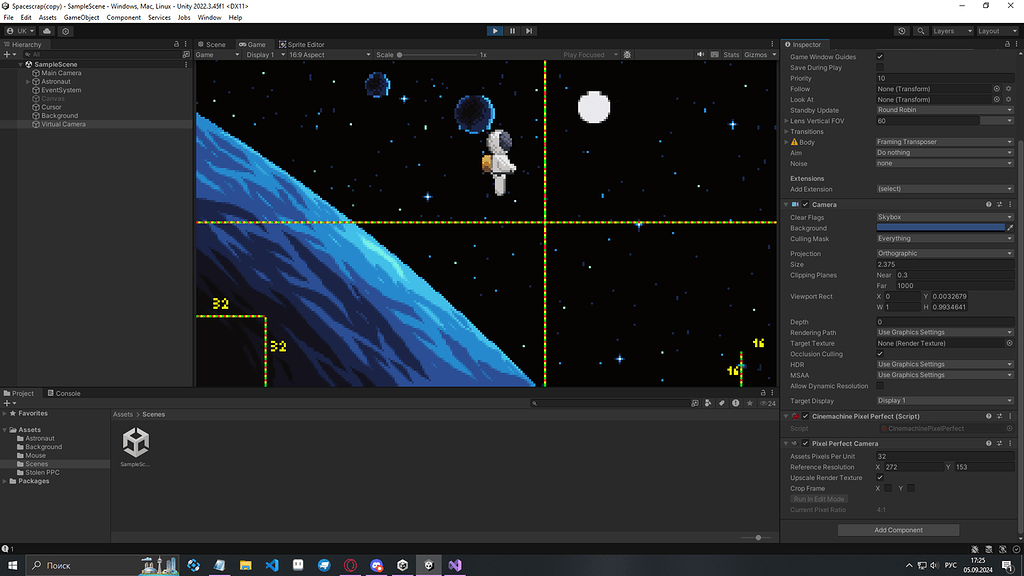1024x576 pixels.
Task: Change the Aim dropdown from Do nothing
Action: pos(944,152)
